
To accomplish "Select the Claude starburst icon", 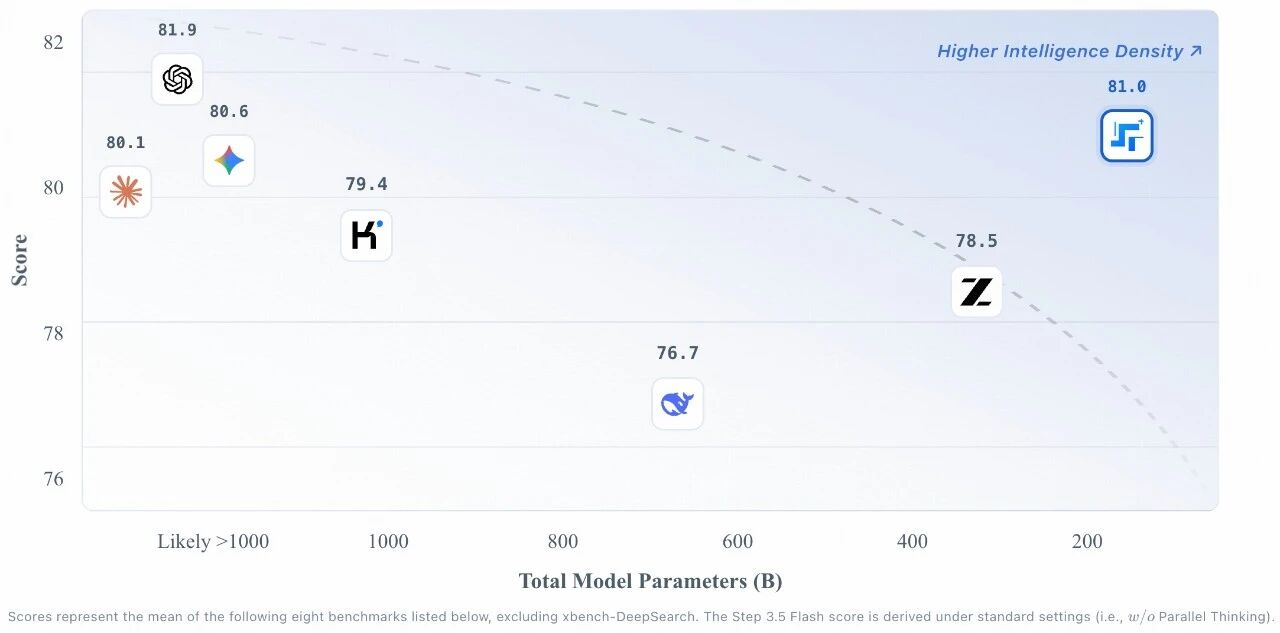I will point(126,191).
